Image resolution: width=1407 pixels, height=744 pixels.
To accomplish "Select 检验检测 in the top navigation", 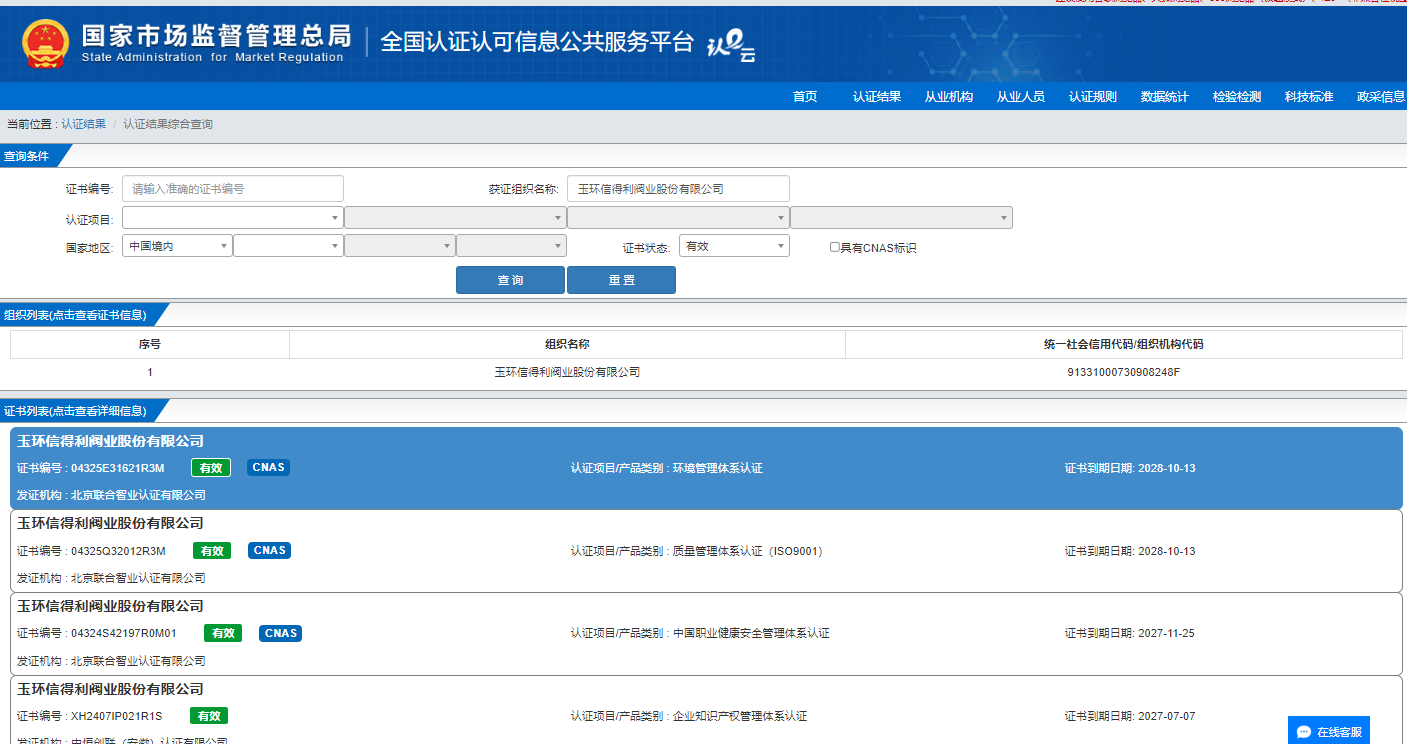I will 1236,97.
